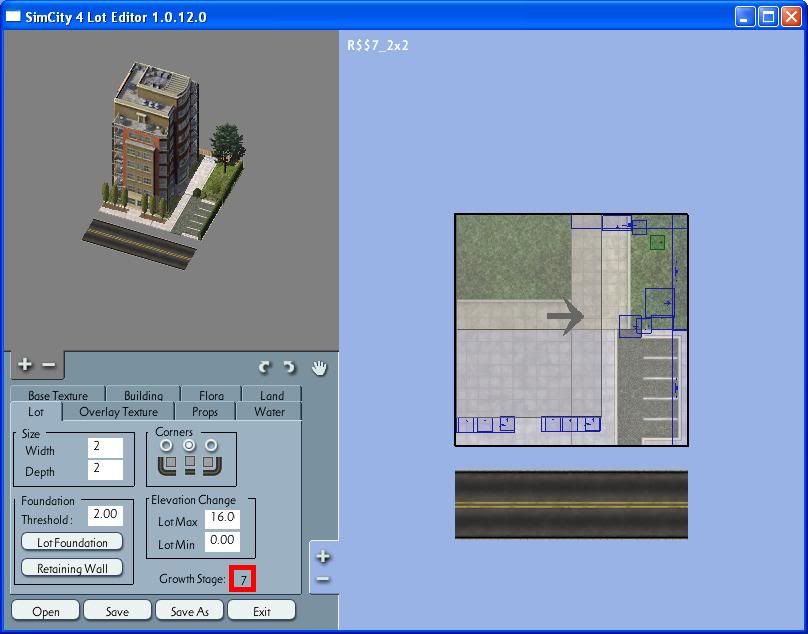Select the Lot tab
808x634 pixels.
coord(36,412)
